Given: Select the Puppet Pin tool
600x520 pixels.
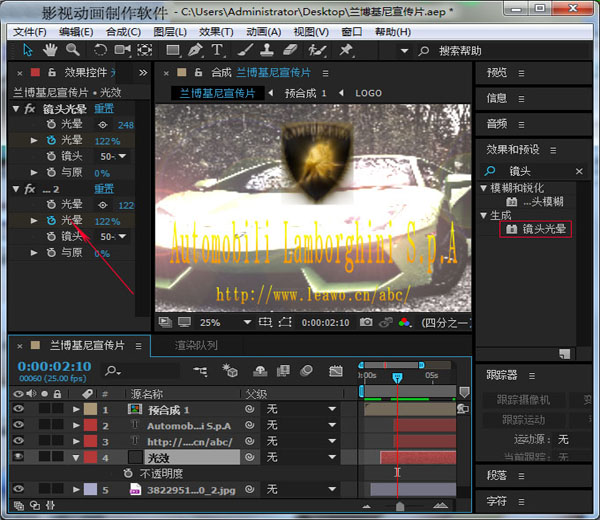Looking at the screenshot, I should (x=346, y=50).
